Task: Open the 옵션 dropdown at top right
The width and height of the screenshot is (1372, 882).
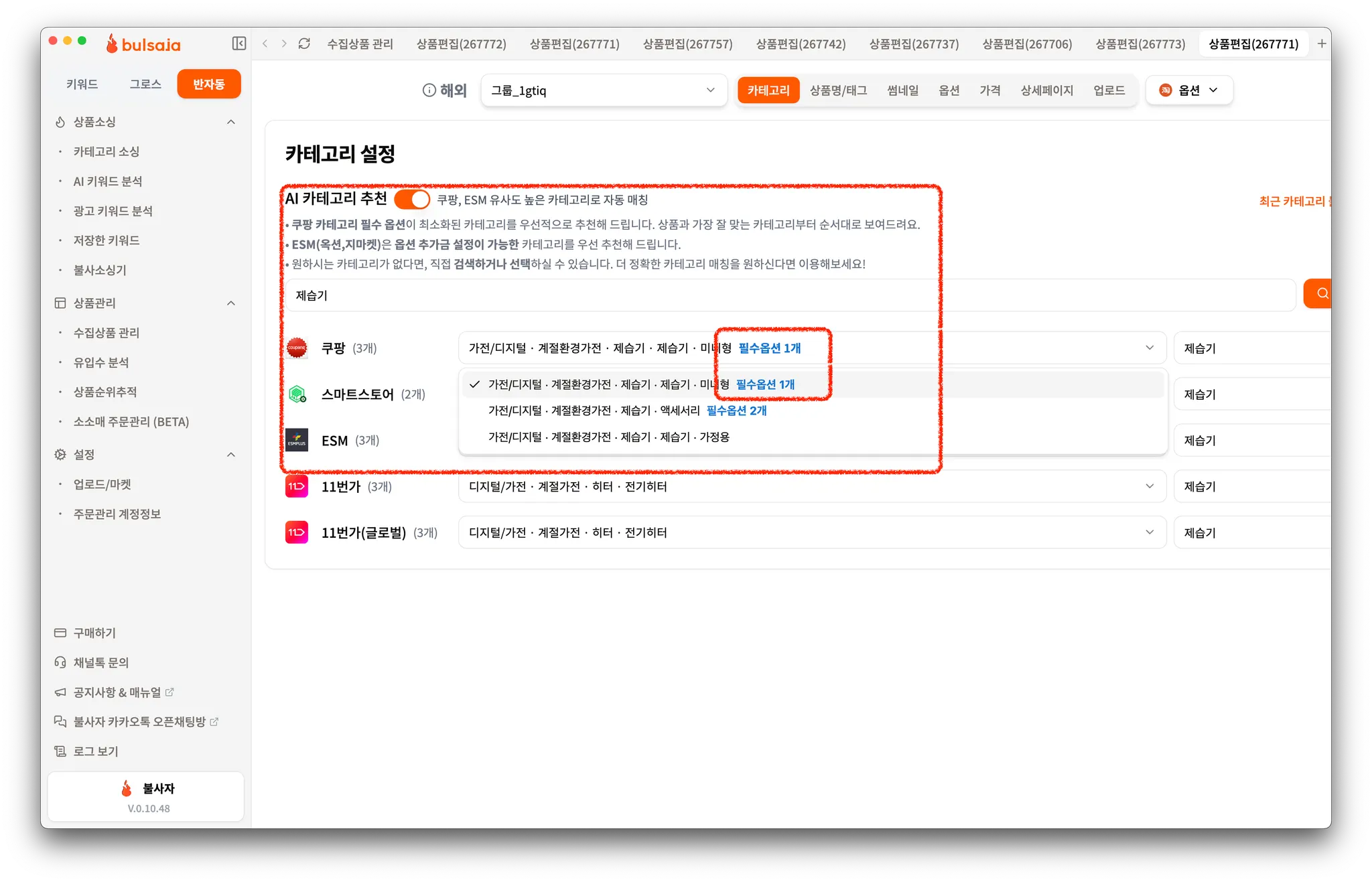Action: pyautogui.click(x=1189, y=90)
